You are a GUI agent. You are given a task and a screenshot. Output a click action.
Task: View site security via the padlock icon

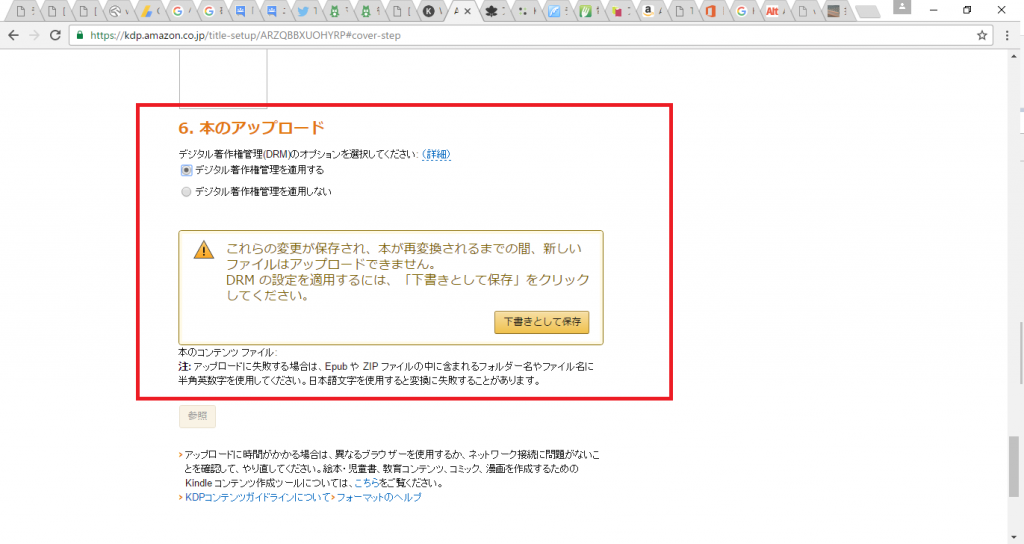[80, 35]
